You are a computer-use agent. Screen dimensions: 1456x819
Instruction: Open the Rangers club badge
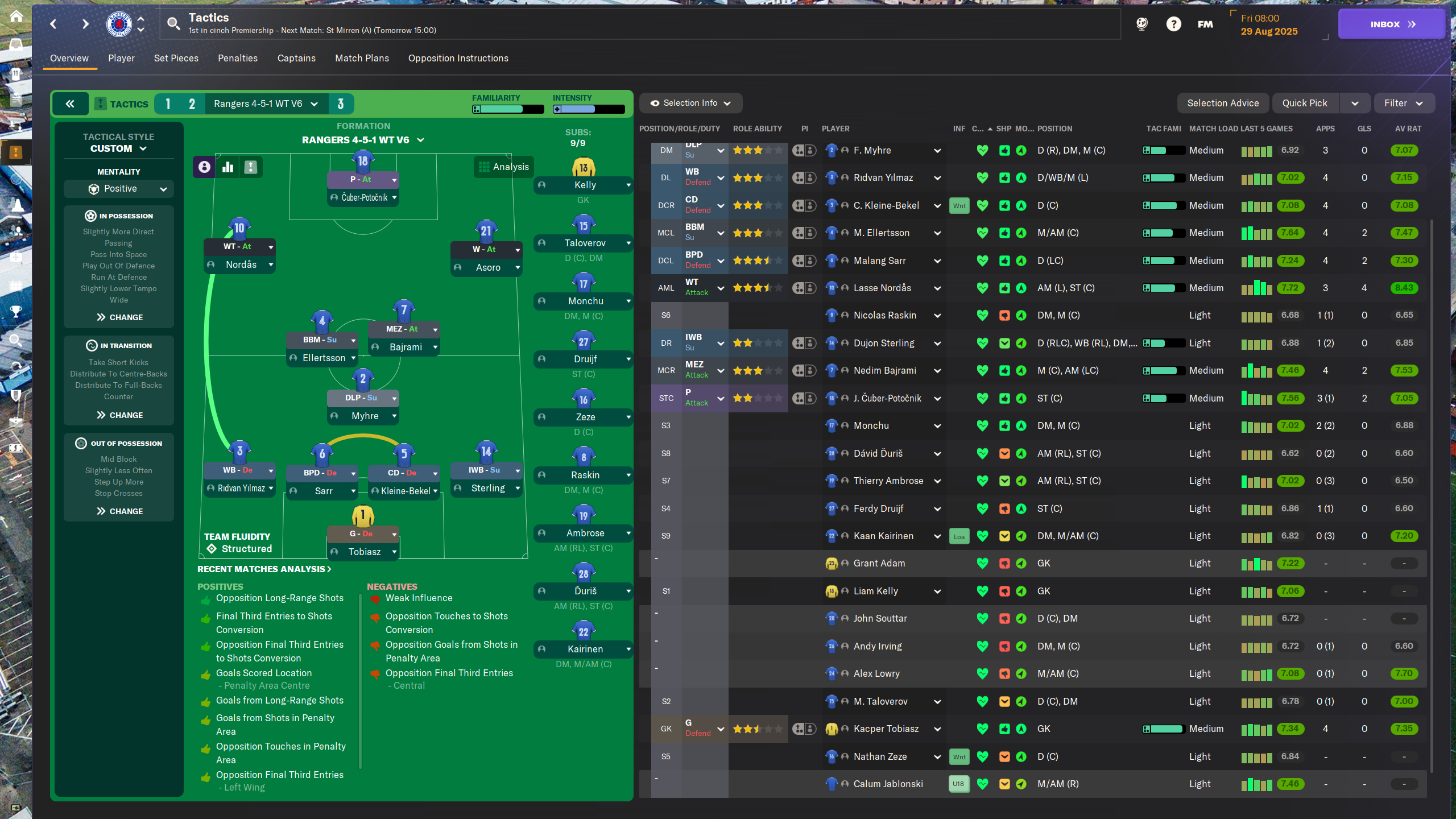click(119, 24)
